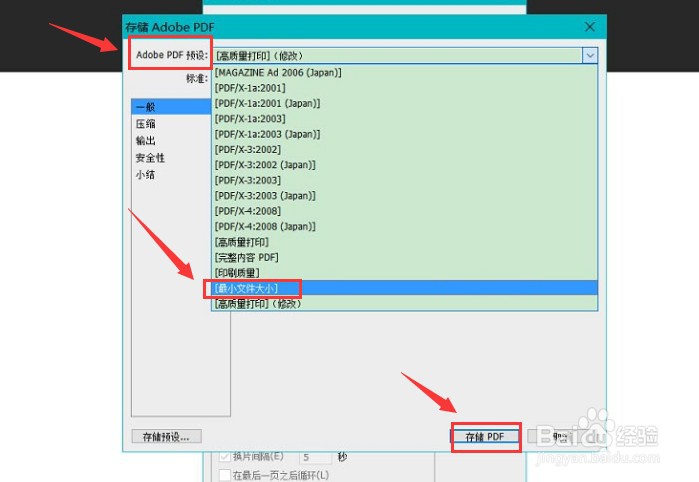Choose the [印刷质量] preset
The height and width of the screenshot is (482, 699).
404,273
